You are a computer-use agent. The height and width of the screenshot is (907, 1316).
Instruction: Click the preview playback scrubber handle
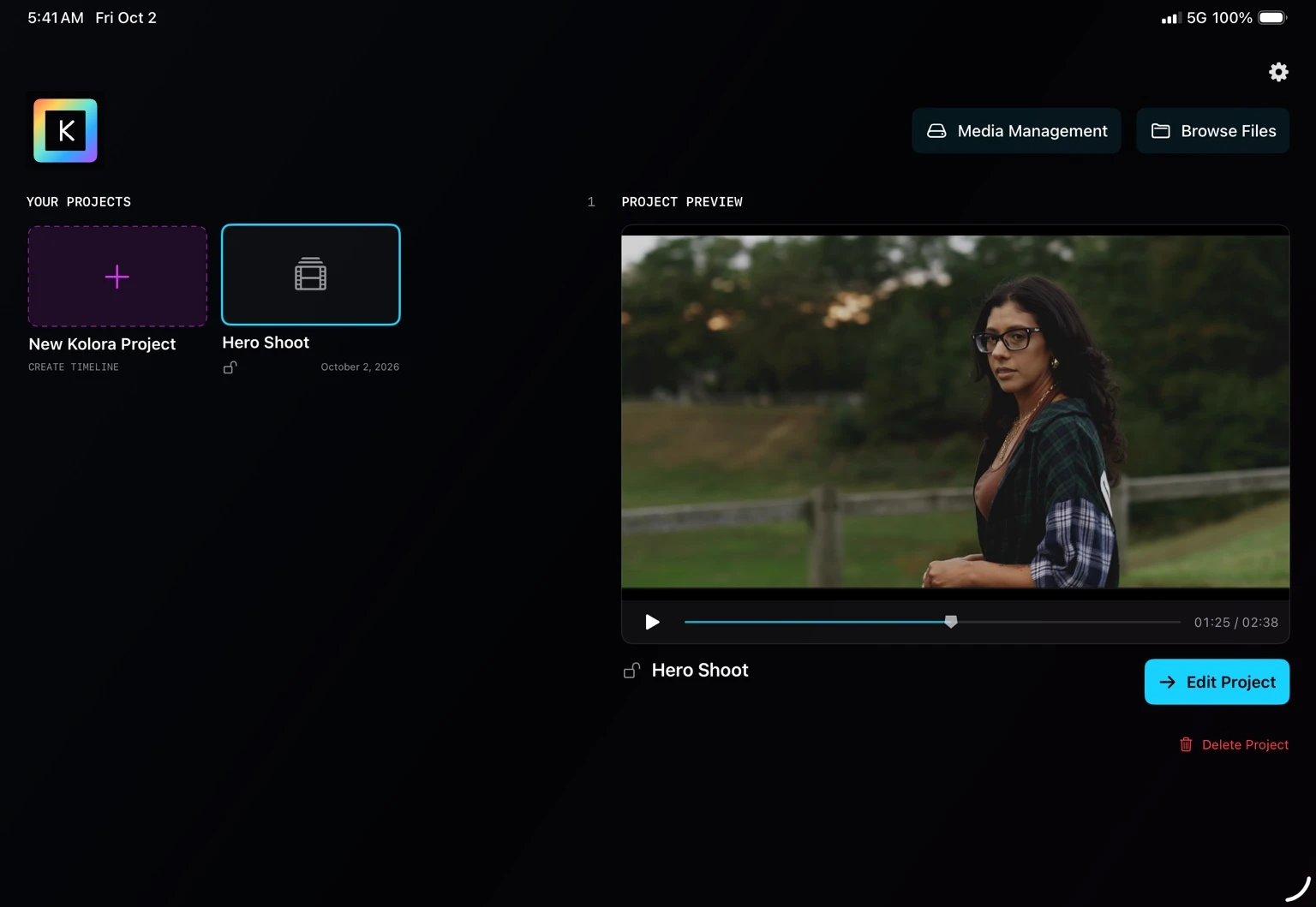[x=951, y=622]
